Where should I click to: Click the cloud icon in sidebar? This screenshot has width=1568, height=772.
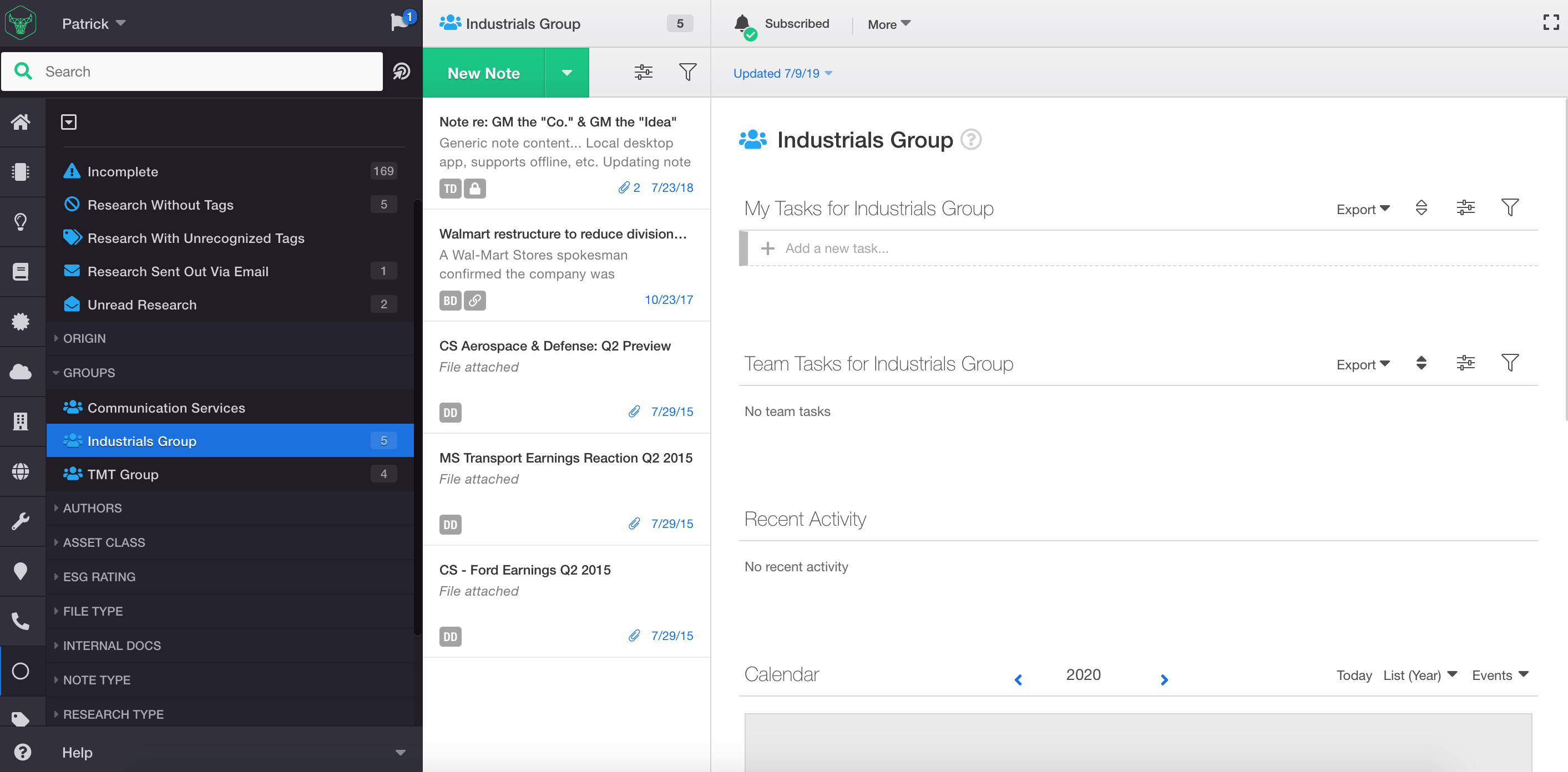click(x=21, y=372)
